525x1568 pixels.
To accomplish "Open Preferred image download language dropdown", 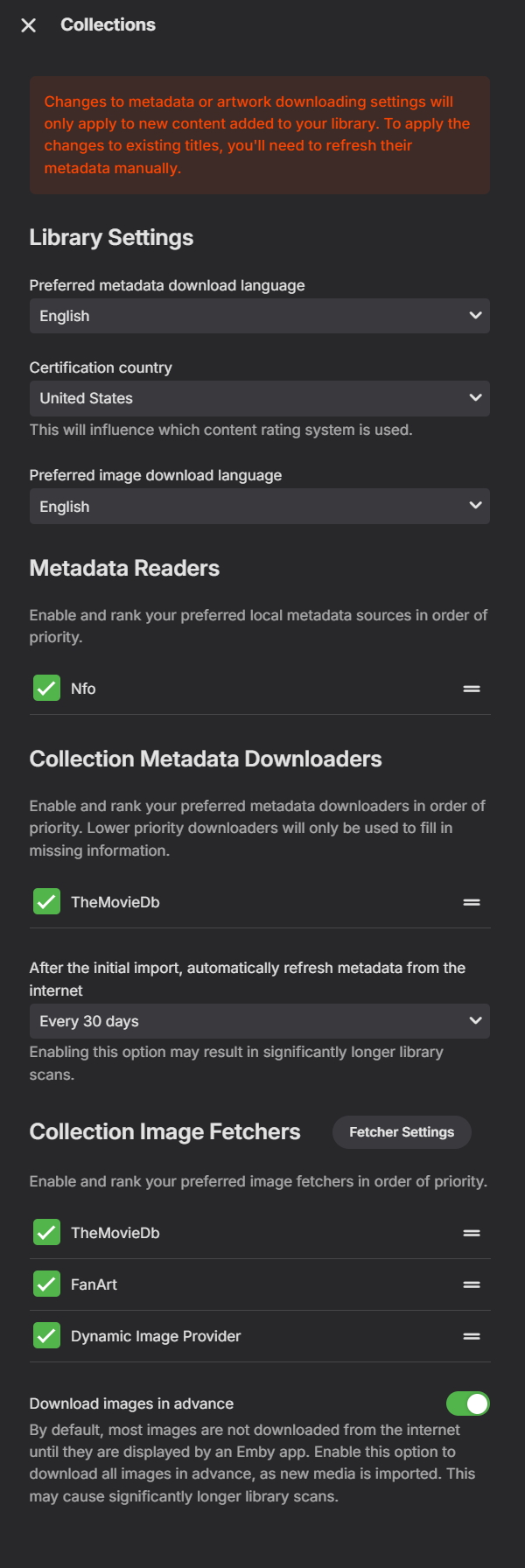I will [x=259, y=507].
